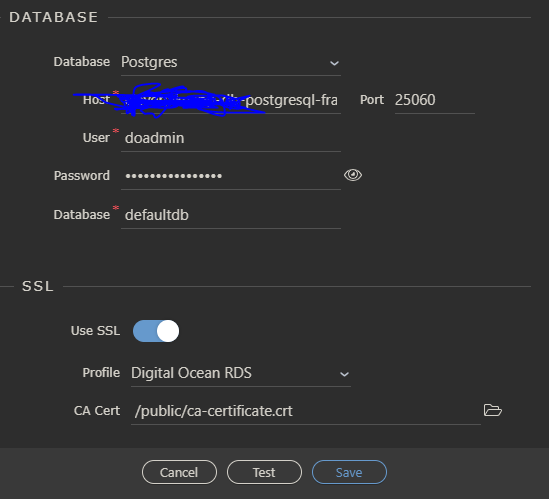The height and width of the screenshot is (499, 549).
Task: Save the connection settings
Action: pos(349,472)
